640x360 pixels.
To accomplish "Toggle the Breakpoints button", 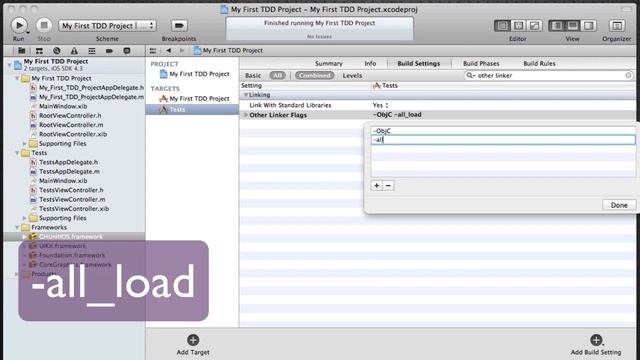I will pos(179,25).
